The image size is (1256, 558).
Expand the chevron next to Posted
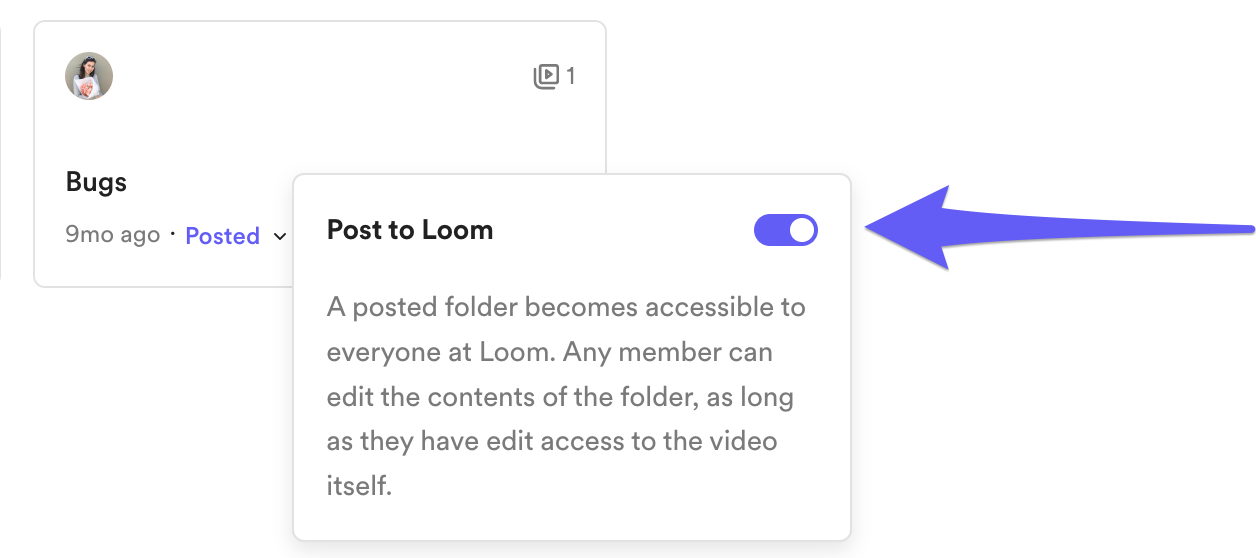(280, 237)
